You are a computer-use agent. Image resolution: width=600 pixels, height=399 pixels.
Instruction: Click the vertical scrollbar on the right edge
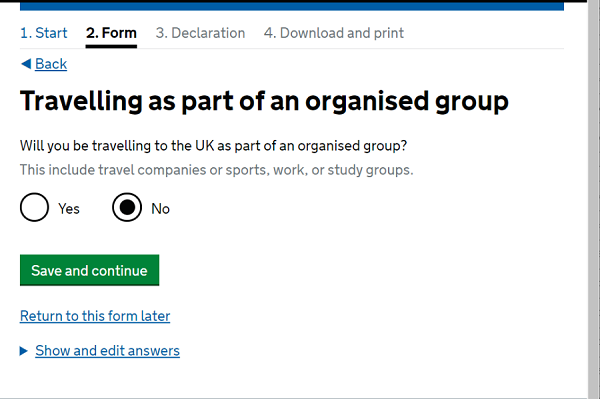point(594,199)
